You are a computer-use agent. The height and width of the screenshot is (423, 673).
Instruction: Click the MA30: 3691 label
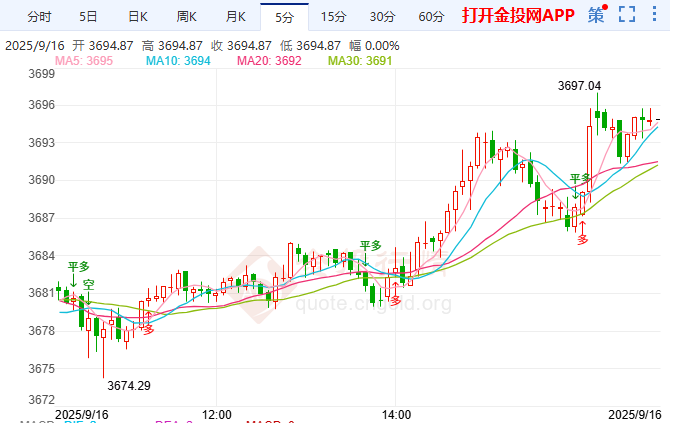coord(360,61)
